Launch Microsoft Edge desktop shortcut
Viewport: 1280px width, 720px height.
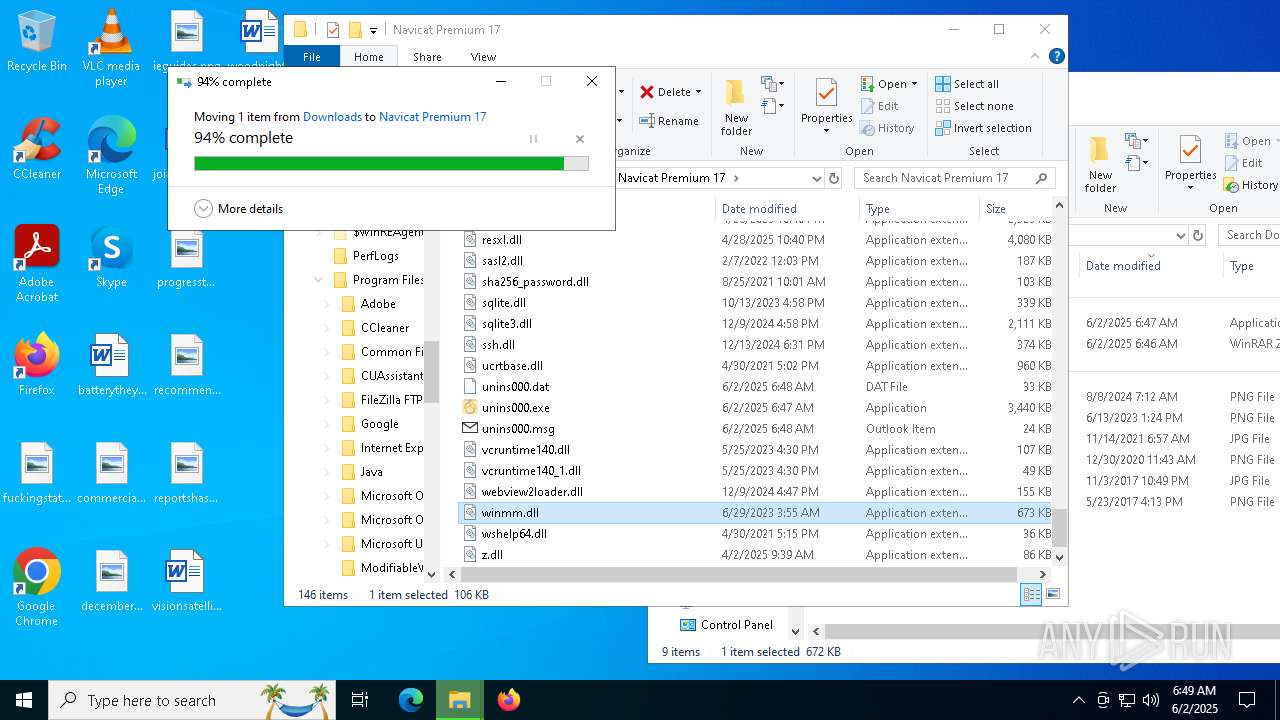[111, 156]
